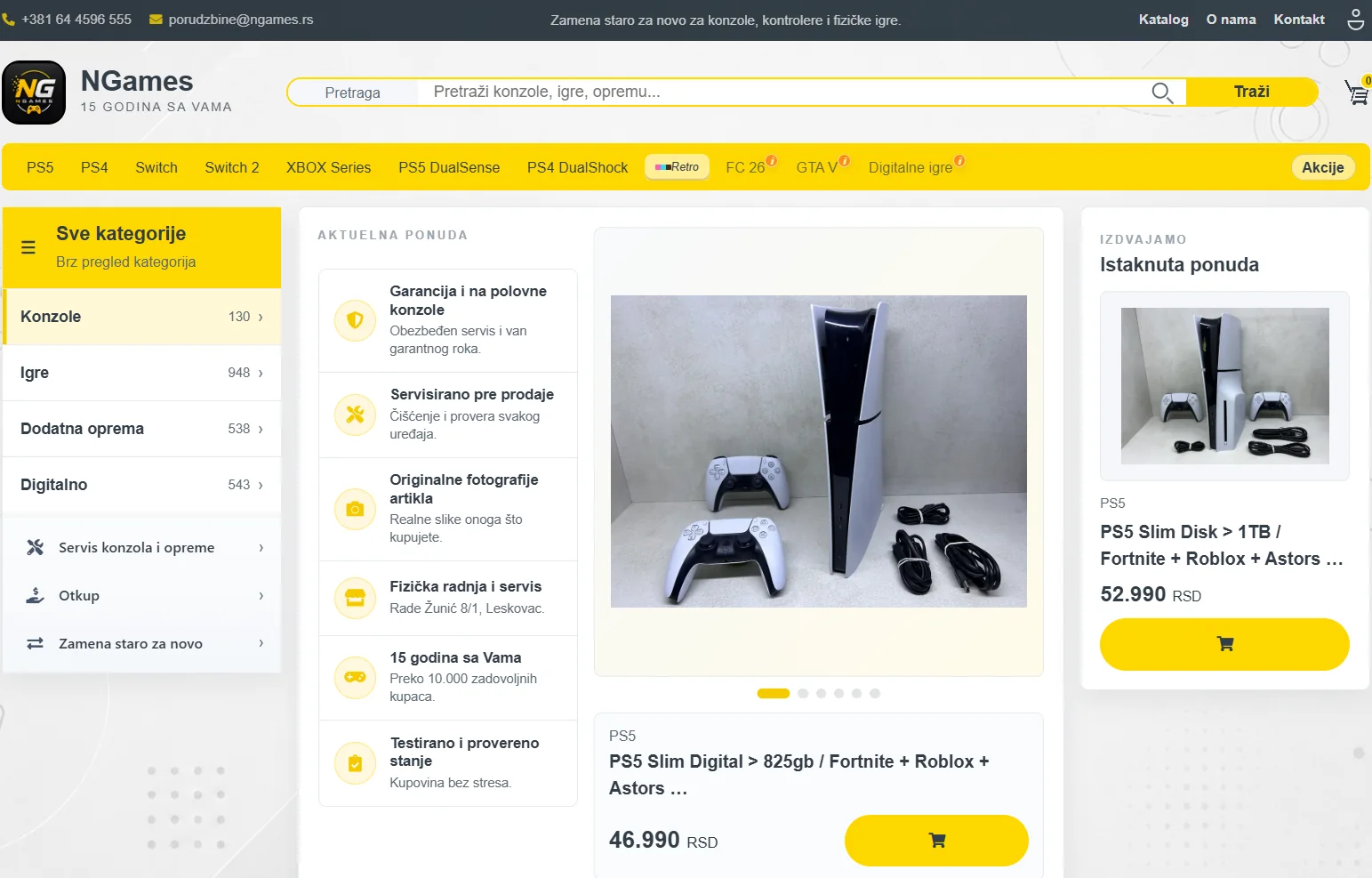Screen dimensions: 1372x878
Task: Expand Zamena staro za novo chevron
Action: 261,643
